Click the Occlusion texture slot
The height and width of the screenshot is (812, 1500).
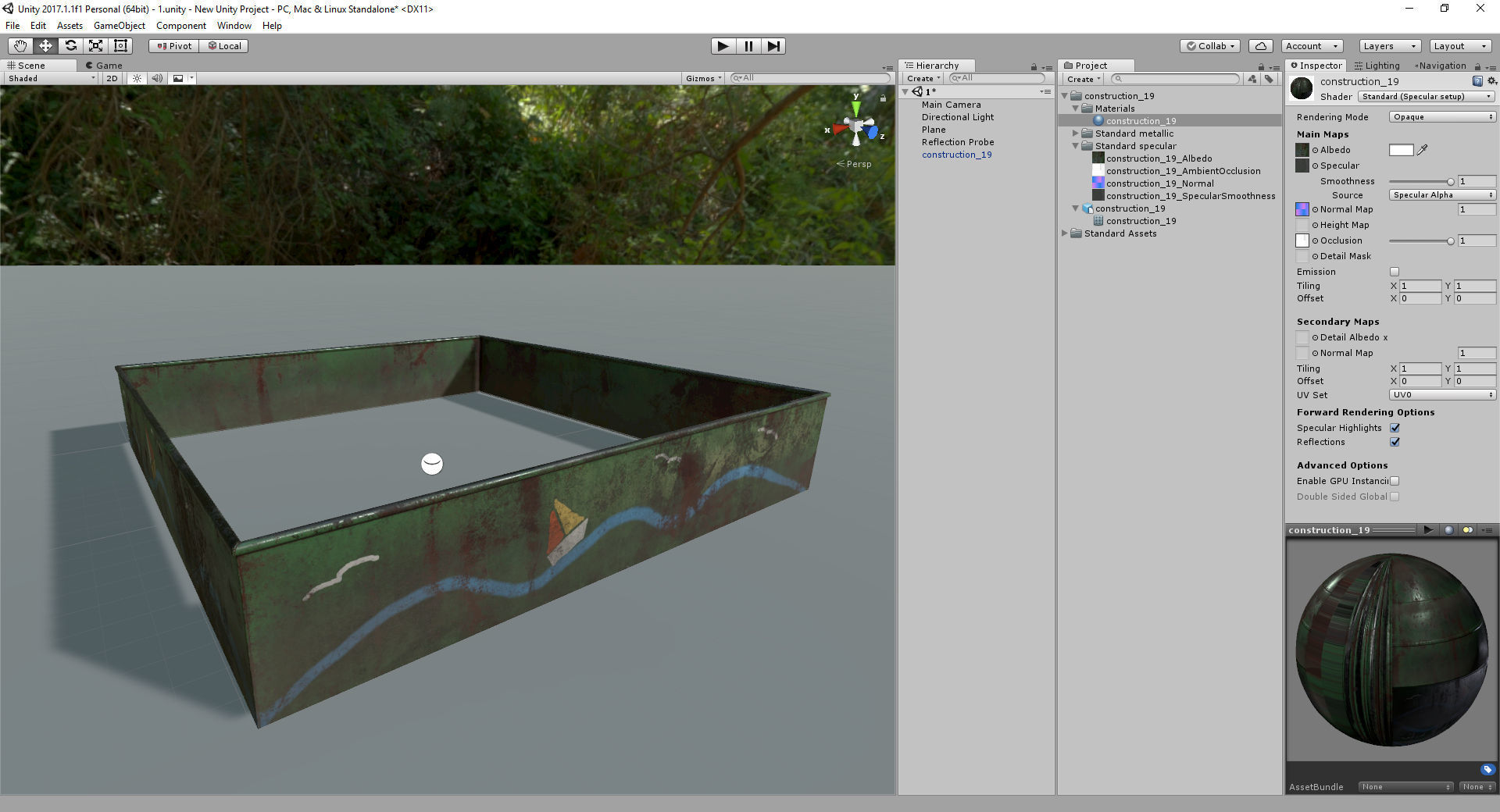1302,240
